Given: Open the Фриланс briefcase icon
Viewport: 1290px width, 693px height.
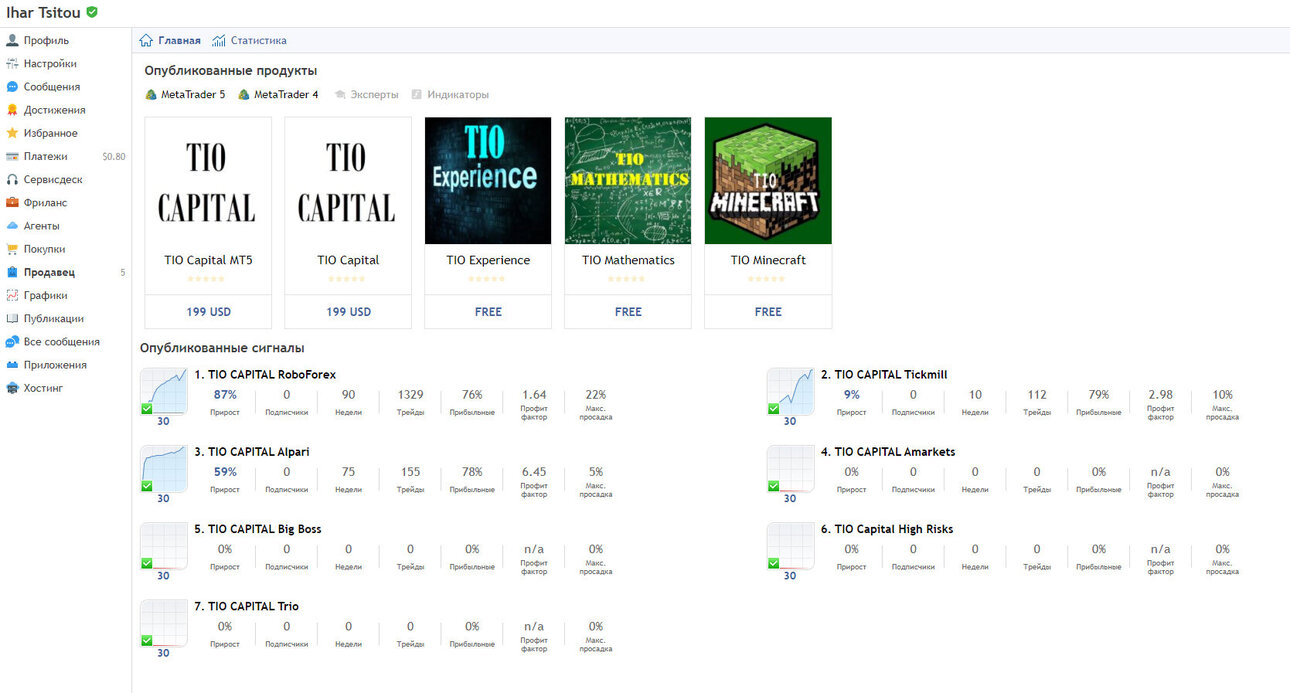Looking at the screenshot, I should tap(12, 202).
